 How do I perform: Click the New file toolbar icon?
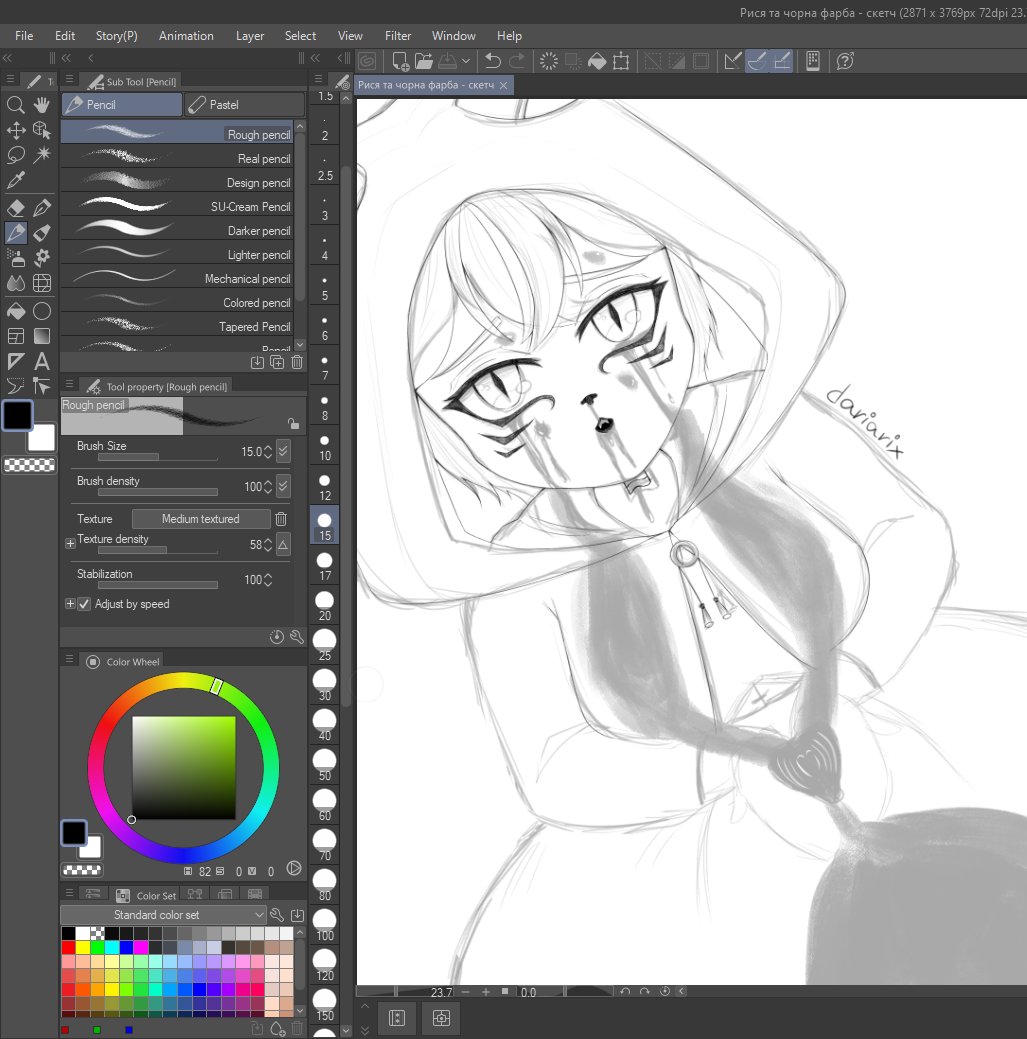pos(400,61)
